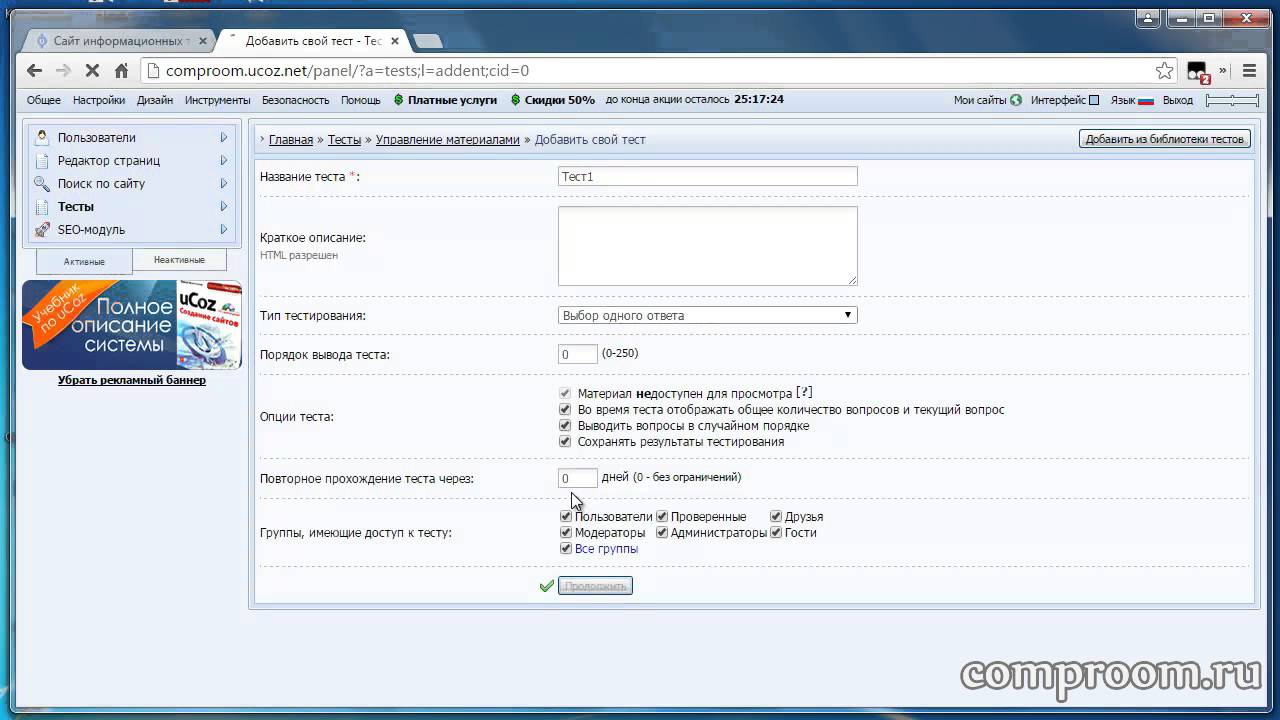Open the Настройки menu
The width and height of the screenshot is (1280, 720).
99,100
